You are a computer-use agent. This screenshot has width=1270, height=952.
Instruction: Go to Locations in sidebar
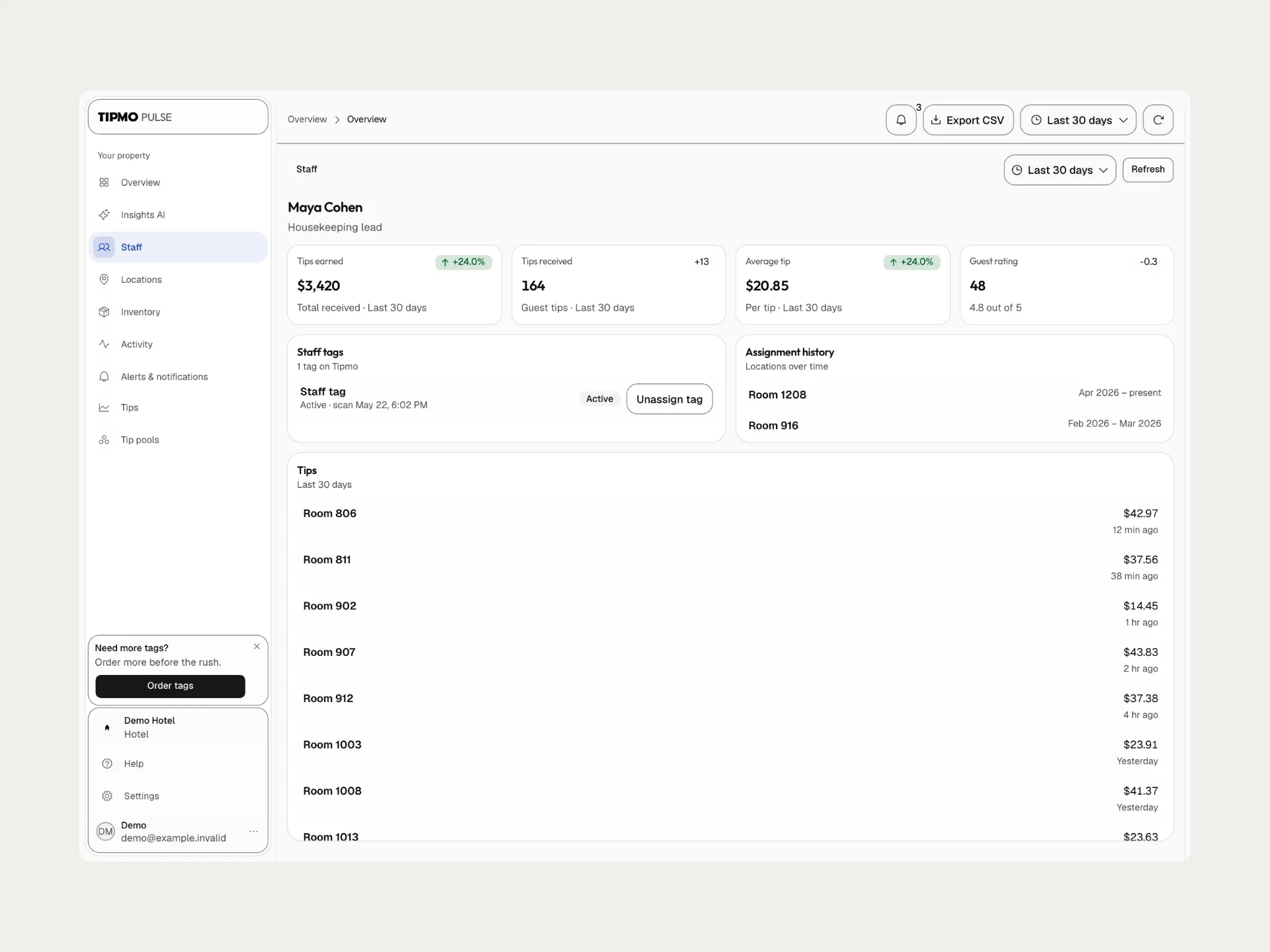(178, 280)
